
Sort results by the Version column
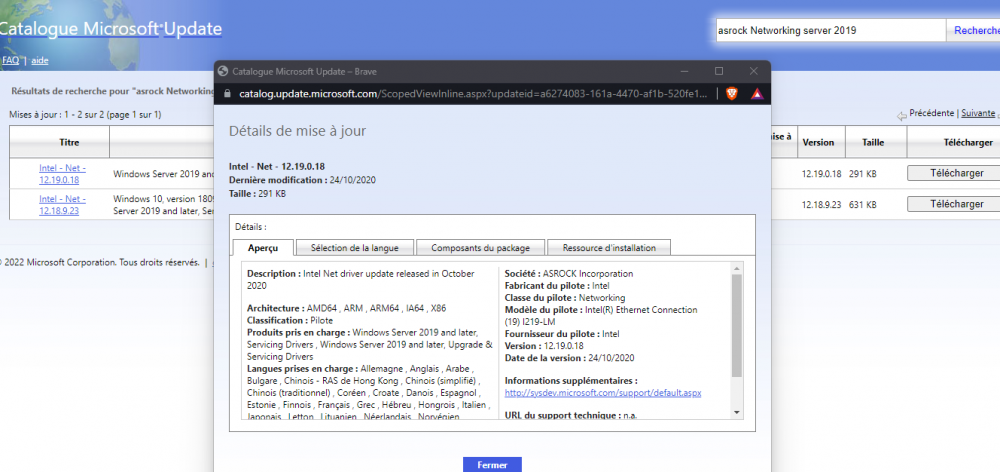(818, 142)
